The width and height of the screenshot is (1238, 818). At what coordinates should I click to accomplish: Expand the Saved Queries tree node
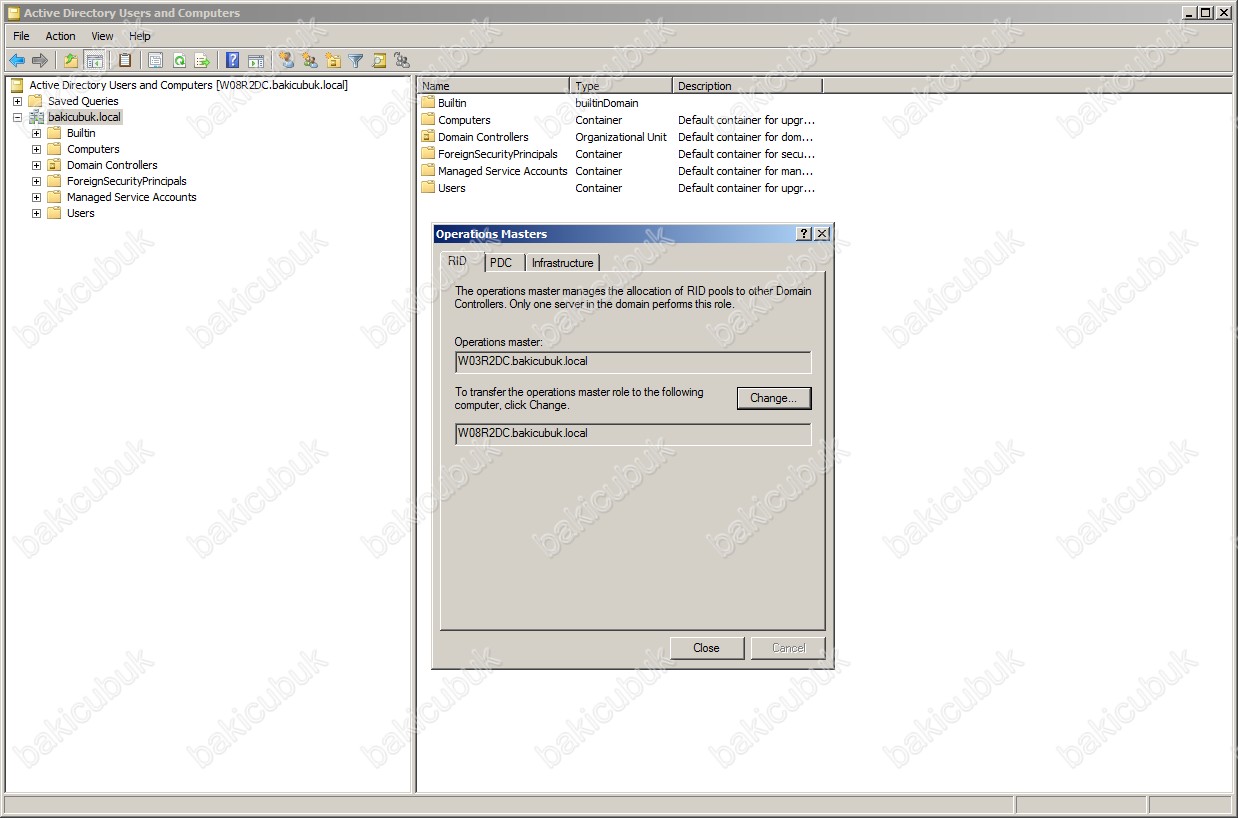(17, 101)
